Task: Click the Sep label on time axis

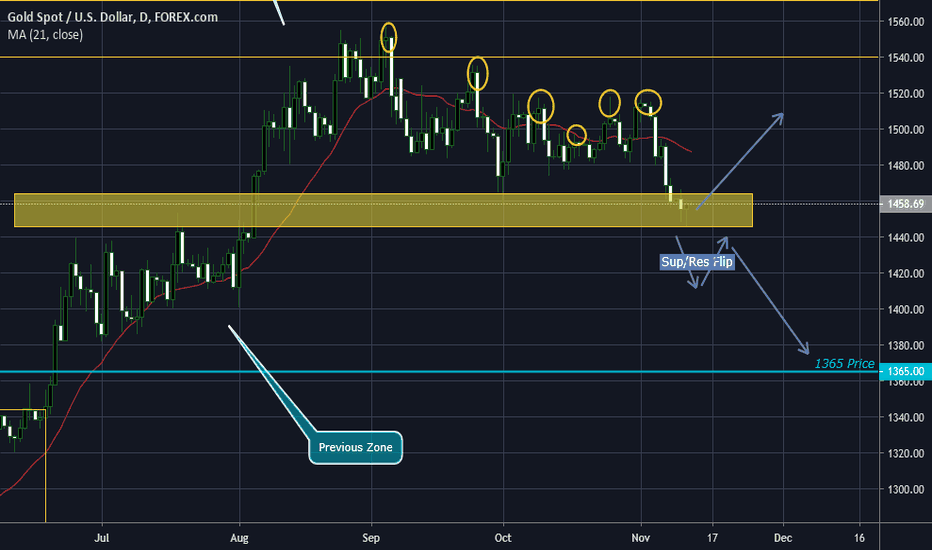Action: (371, 538)
